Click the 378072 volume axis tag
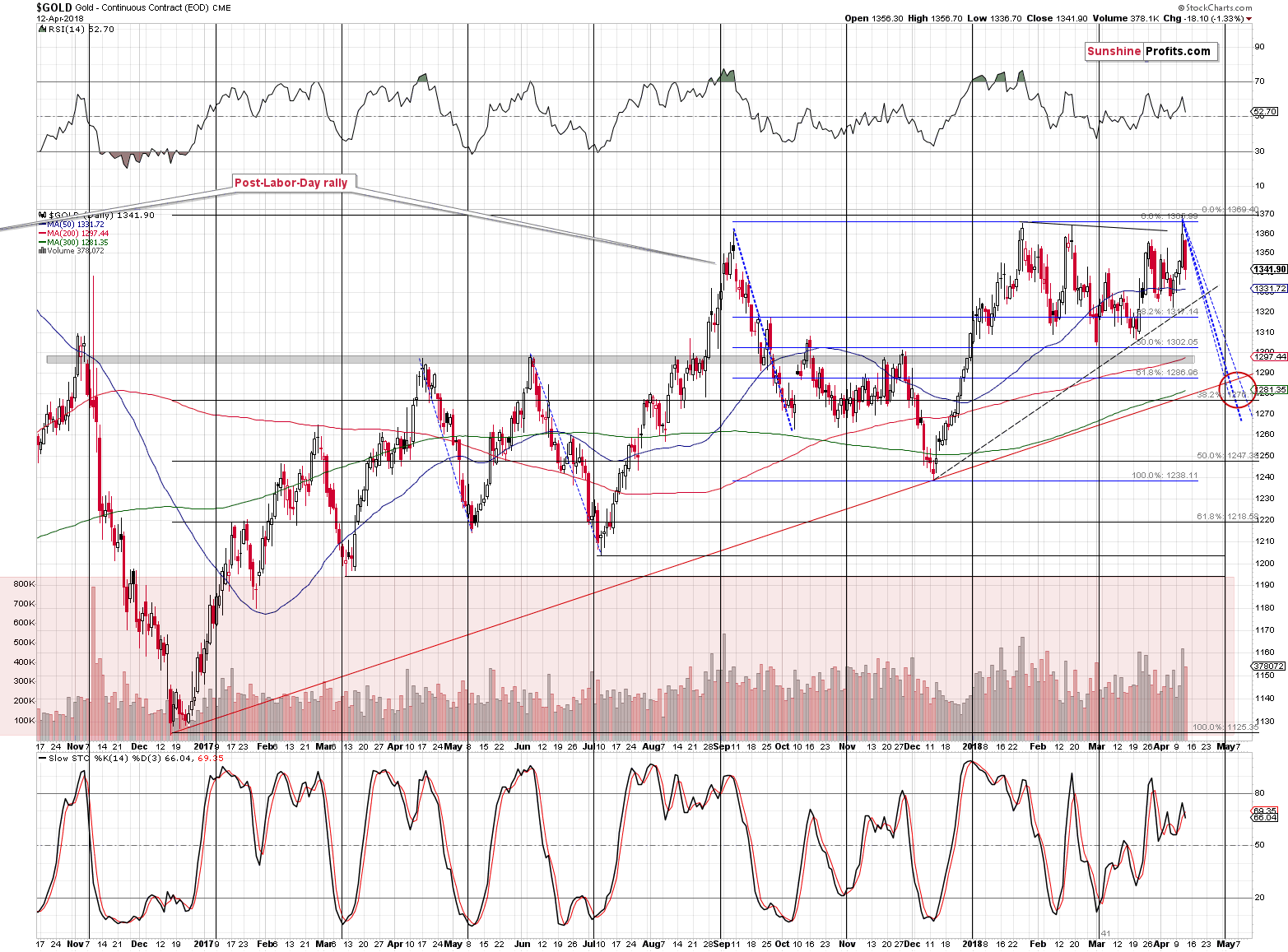The height and width of the screenshot is (952, 1288). (1268, 666)
